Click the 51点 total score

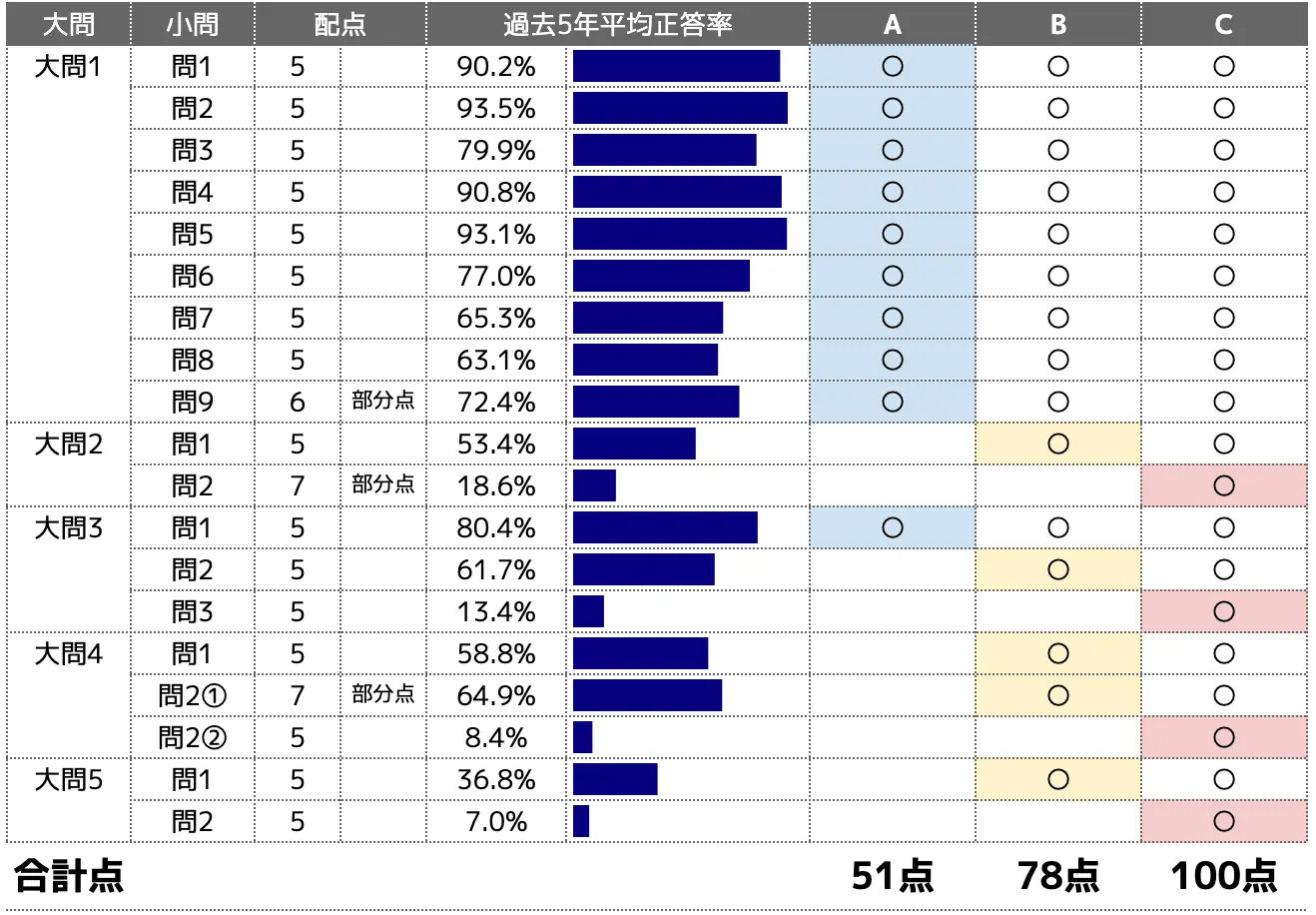(893, 876)
